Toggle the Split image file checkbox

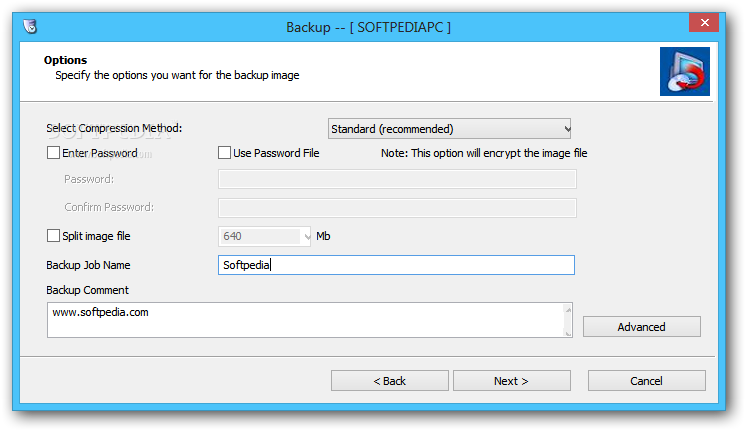pyautogui.click(x=53, y=235)
